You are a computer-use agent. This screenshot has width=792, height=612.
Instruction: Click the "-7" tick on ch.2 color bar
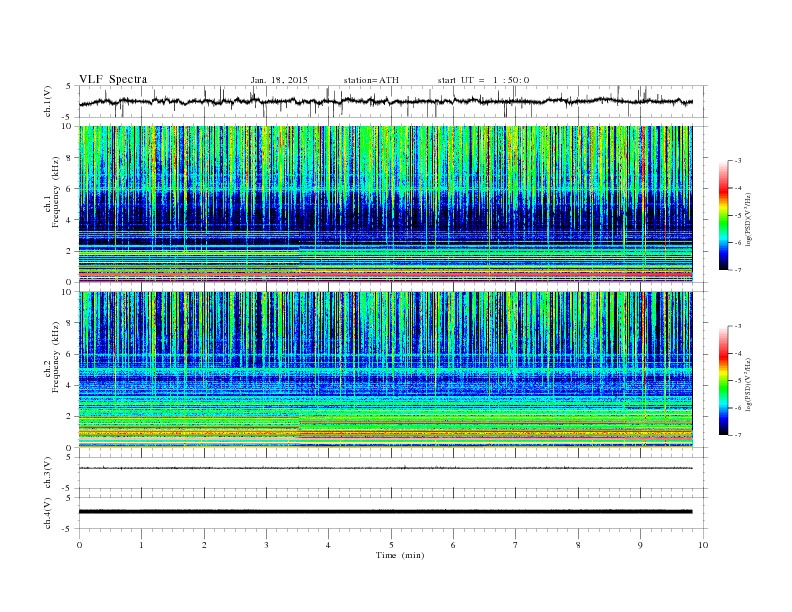(x=738, y=435)
